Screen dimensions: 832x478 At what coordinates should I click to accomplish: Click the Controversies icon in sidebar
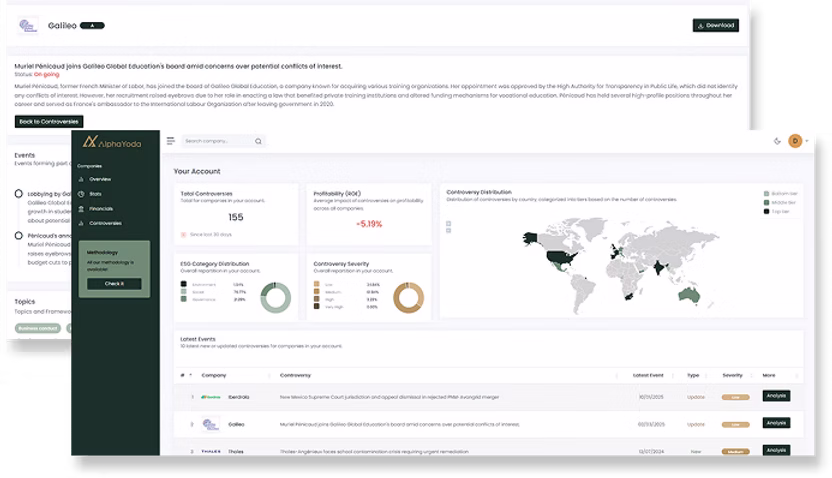(81, 223)
